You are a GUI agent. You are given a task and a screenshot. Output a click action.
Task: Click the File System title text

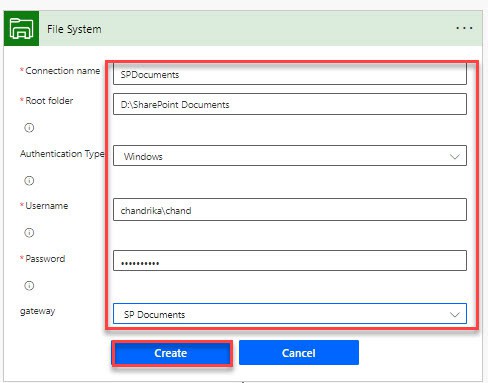[74, 29]
